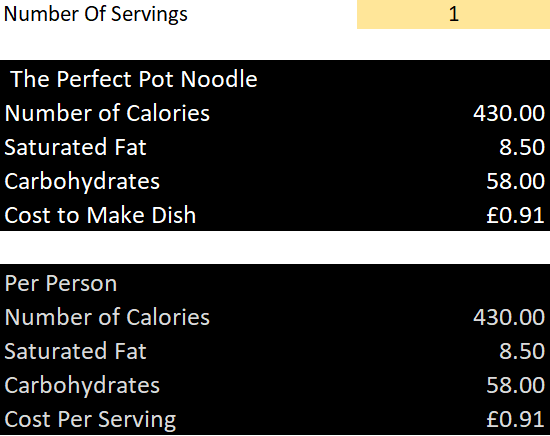Viewport: 550px width, 436px height.
Task: Select the Cost to Make Dish £0.91 value
Action: point(515,215)
